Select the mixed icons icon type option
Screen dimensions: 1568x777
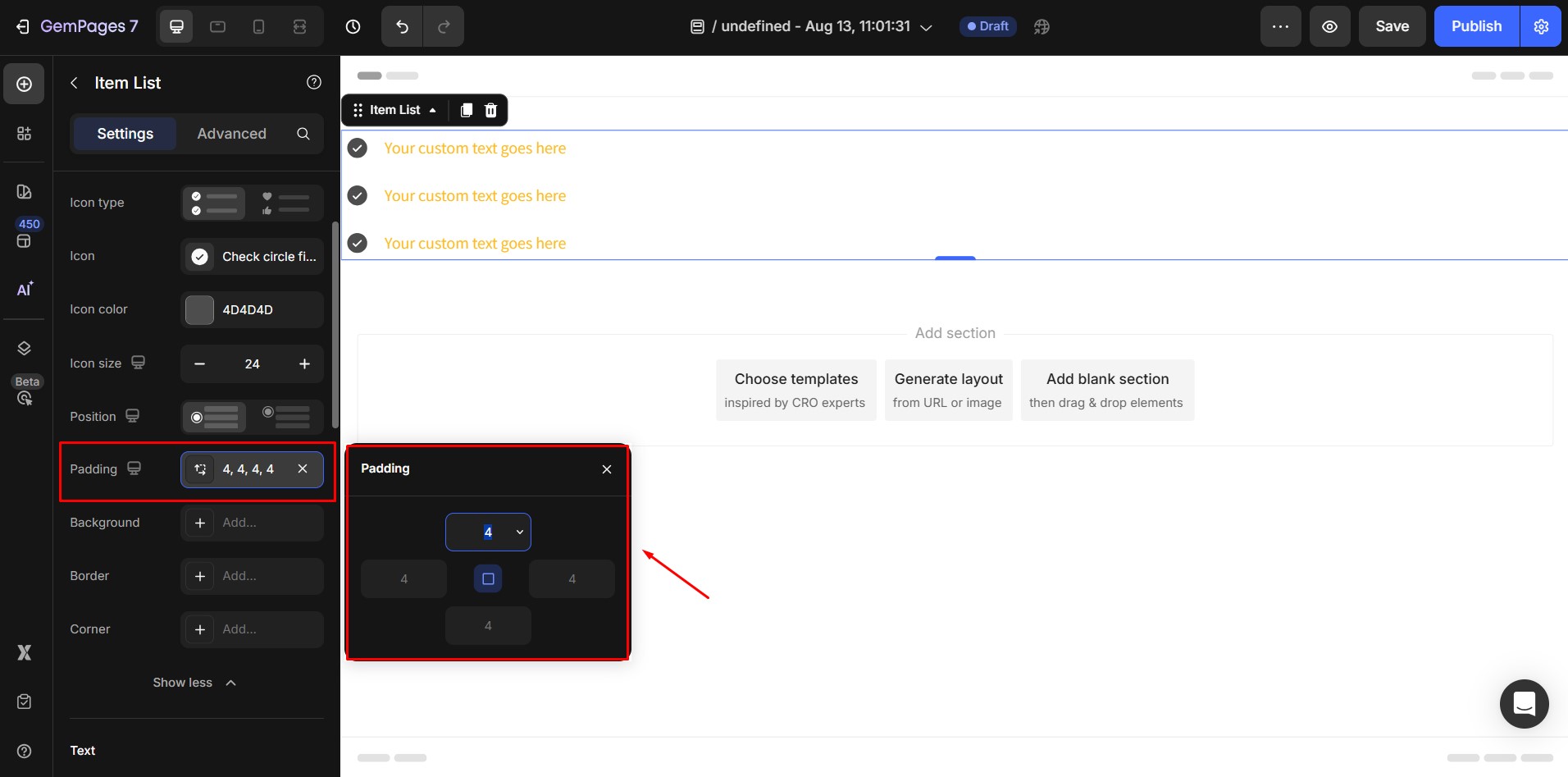coord(286,203)
